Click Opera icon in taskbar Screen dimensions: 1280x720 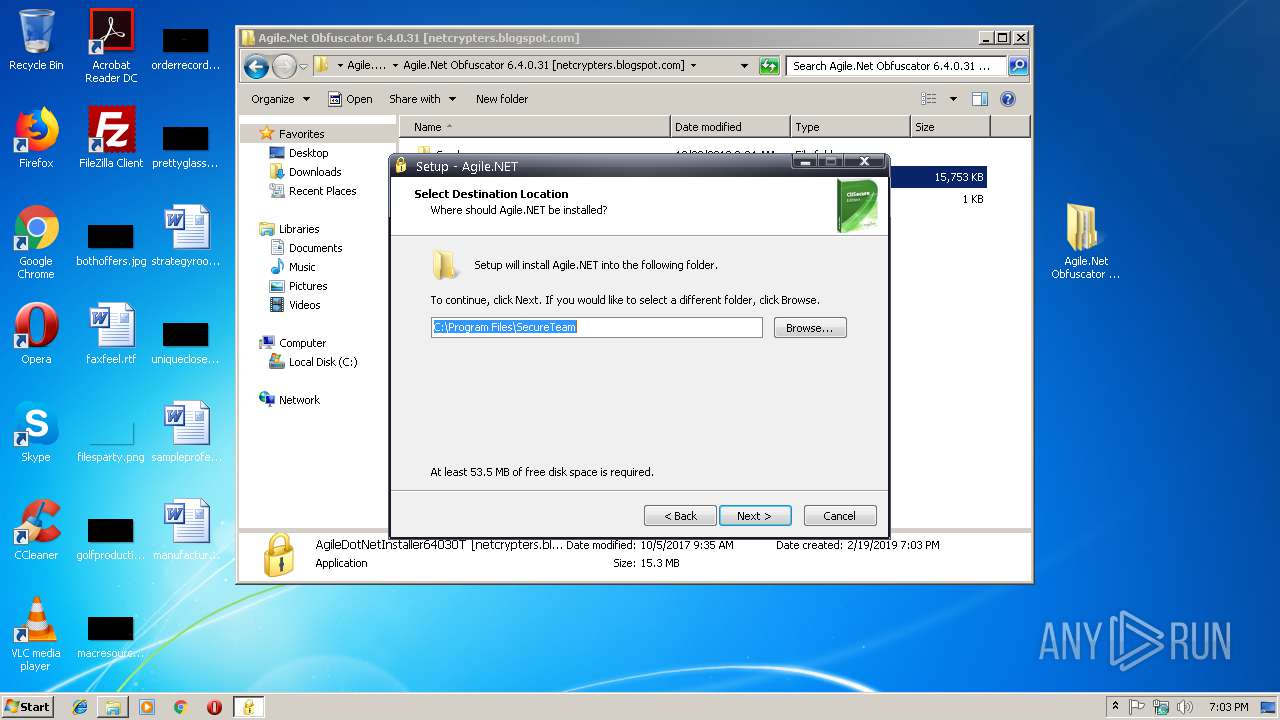click(214, 707)
